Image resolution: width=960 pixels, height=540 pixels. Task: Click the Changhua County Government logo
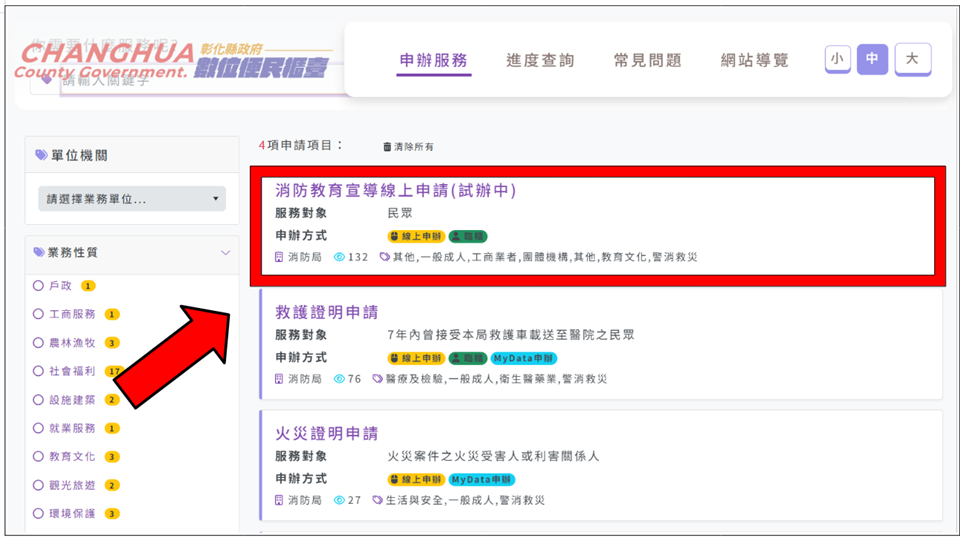click(x=173, y=62)
